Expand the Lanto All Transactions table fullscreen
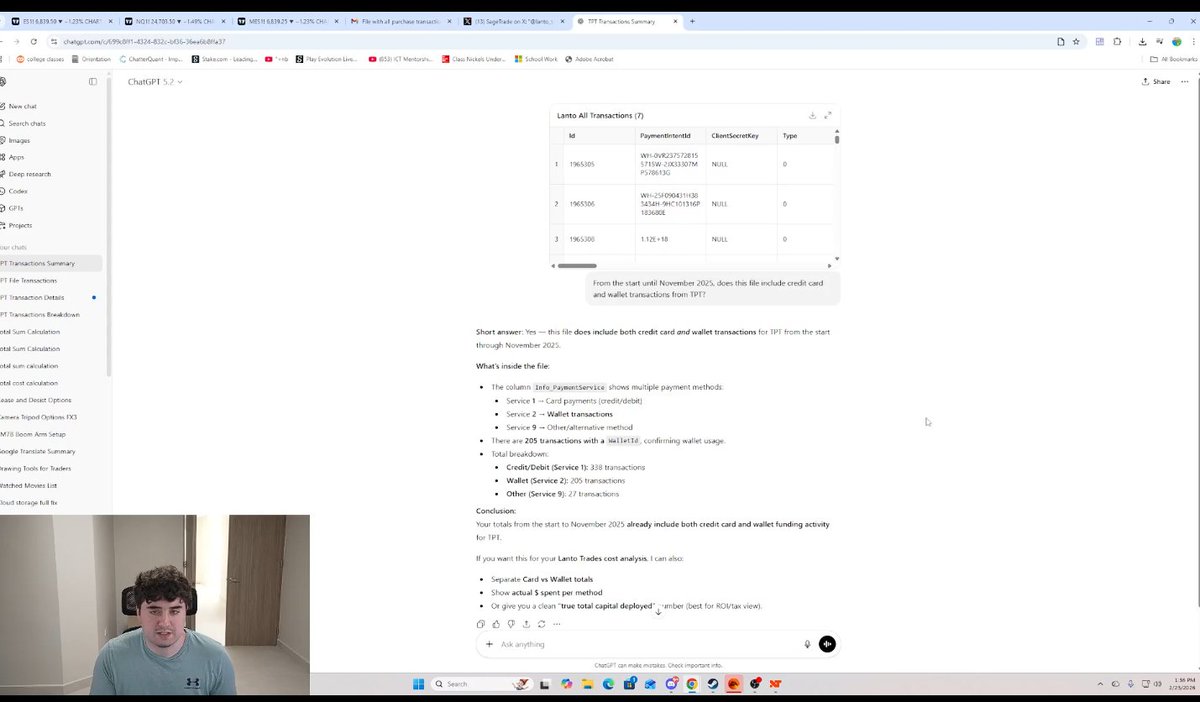This screenshot has height=702, width=1200. [828, 115]
